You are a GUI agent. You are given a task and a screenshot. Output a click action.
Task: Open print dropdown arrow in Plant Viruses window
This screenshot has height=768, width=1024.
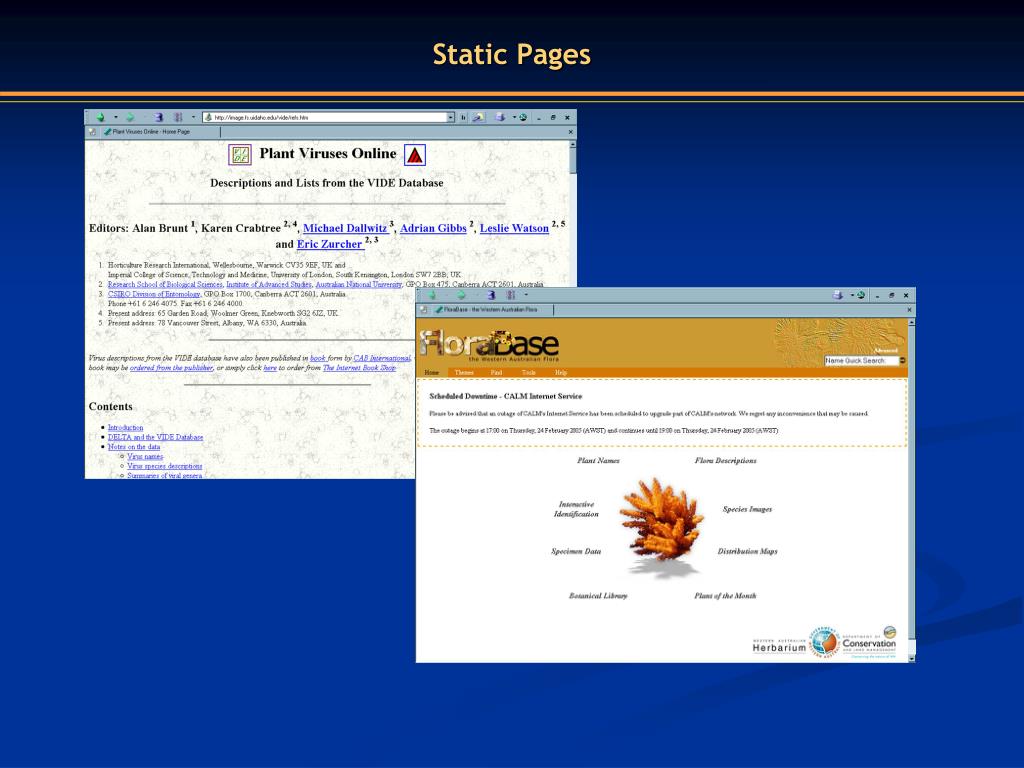click(x=514, y=118)
